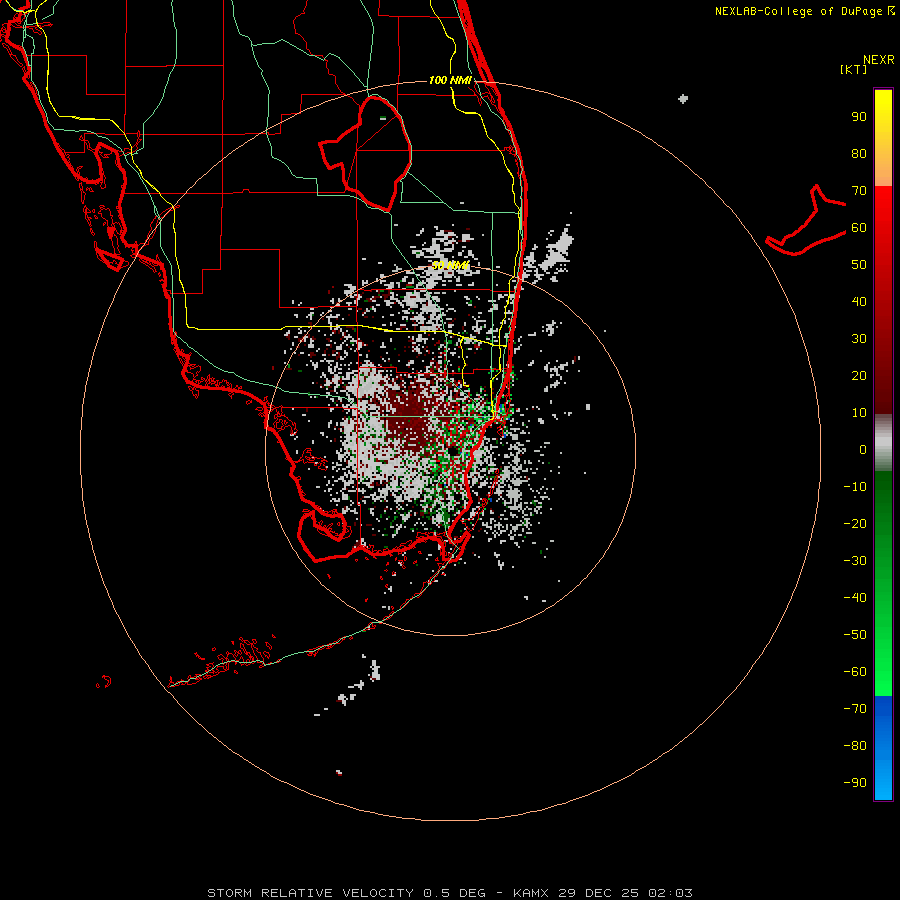The image size is (900, 900).
Task: Click the 30 value on velocity scale
Action: [859, 339]
